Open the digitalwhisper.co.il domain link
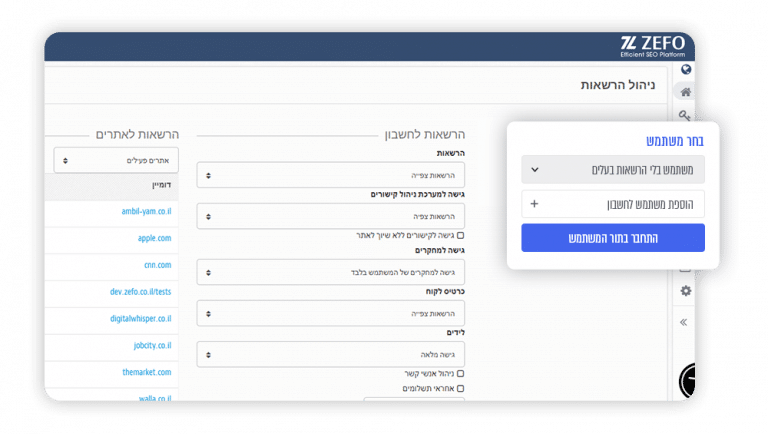Screen dimensions: 768x434 [141, 318]
